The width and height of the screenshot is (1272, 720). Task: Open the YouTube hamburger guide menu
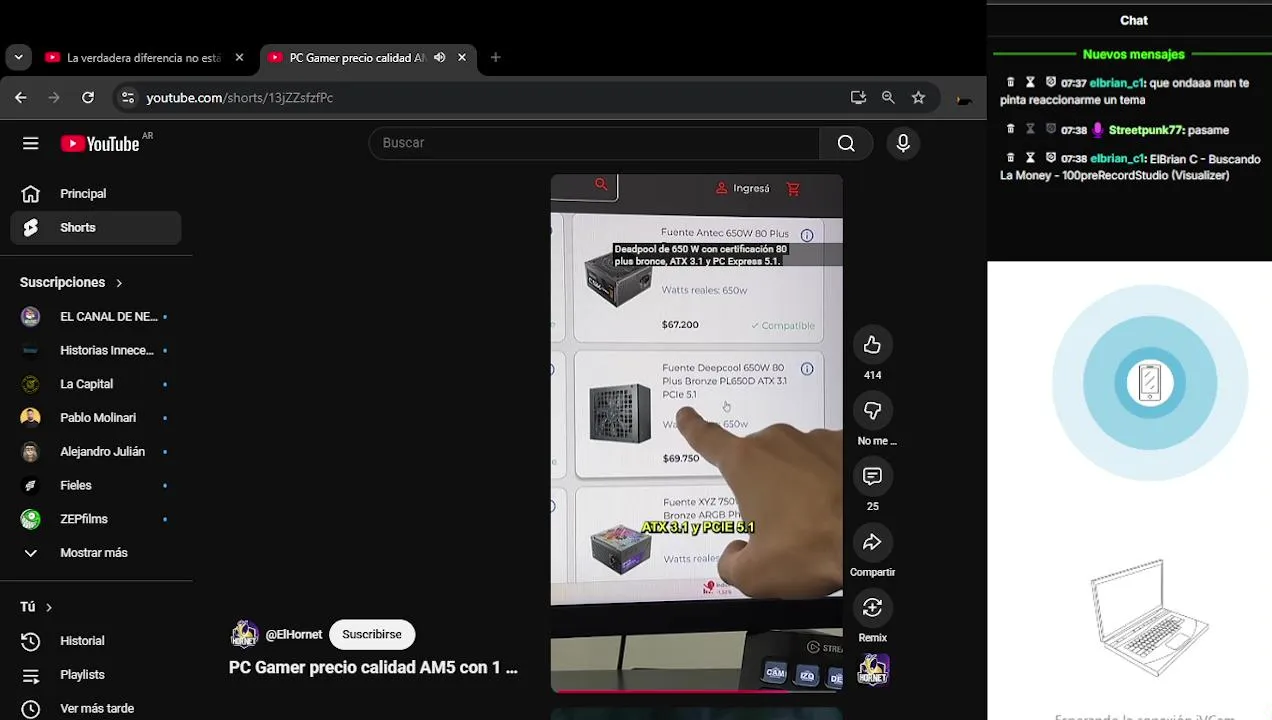[30, 143]
